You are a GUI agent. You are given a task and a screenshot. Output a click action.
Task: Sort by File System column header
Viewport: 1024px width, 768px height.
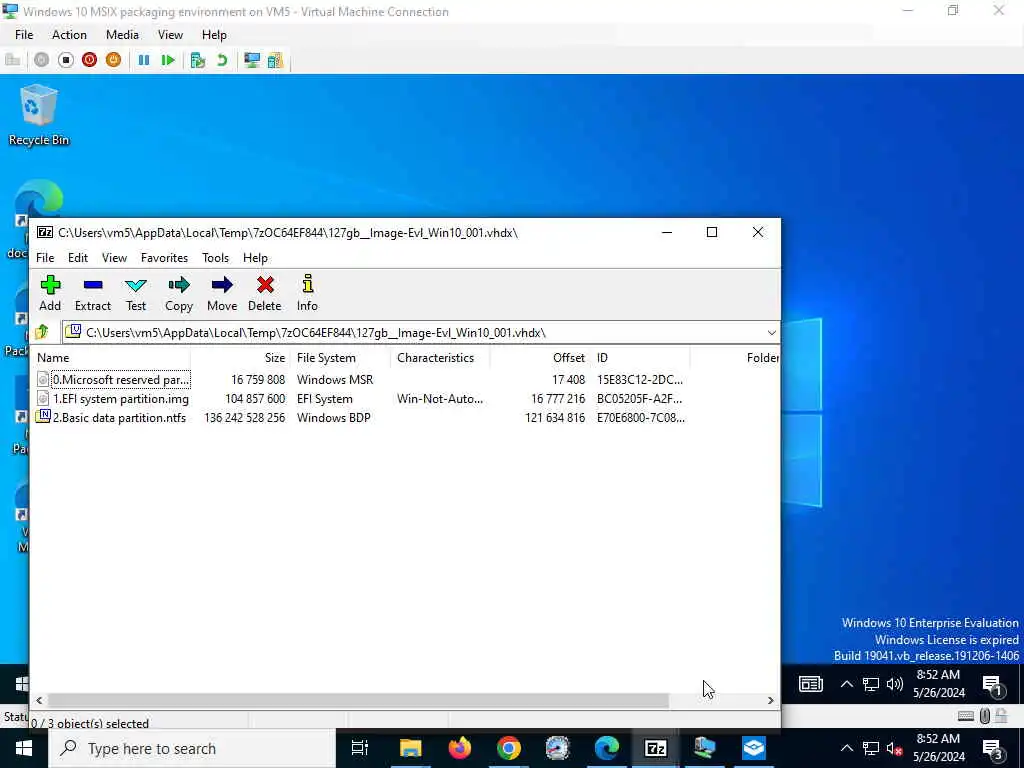point(340,358)
